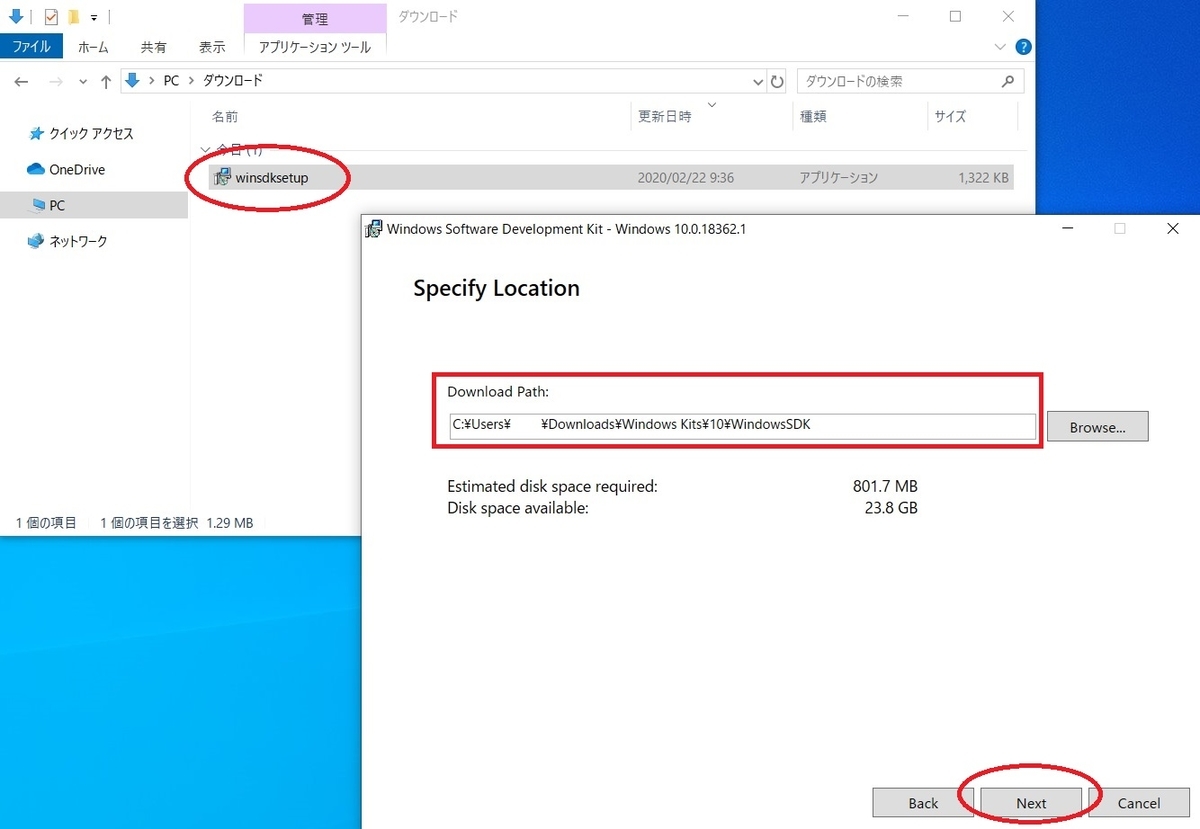Switch to the ホーム ribbon tab
Viewport: 1200px width, 829px height.
(93, 47)
